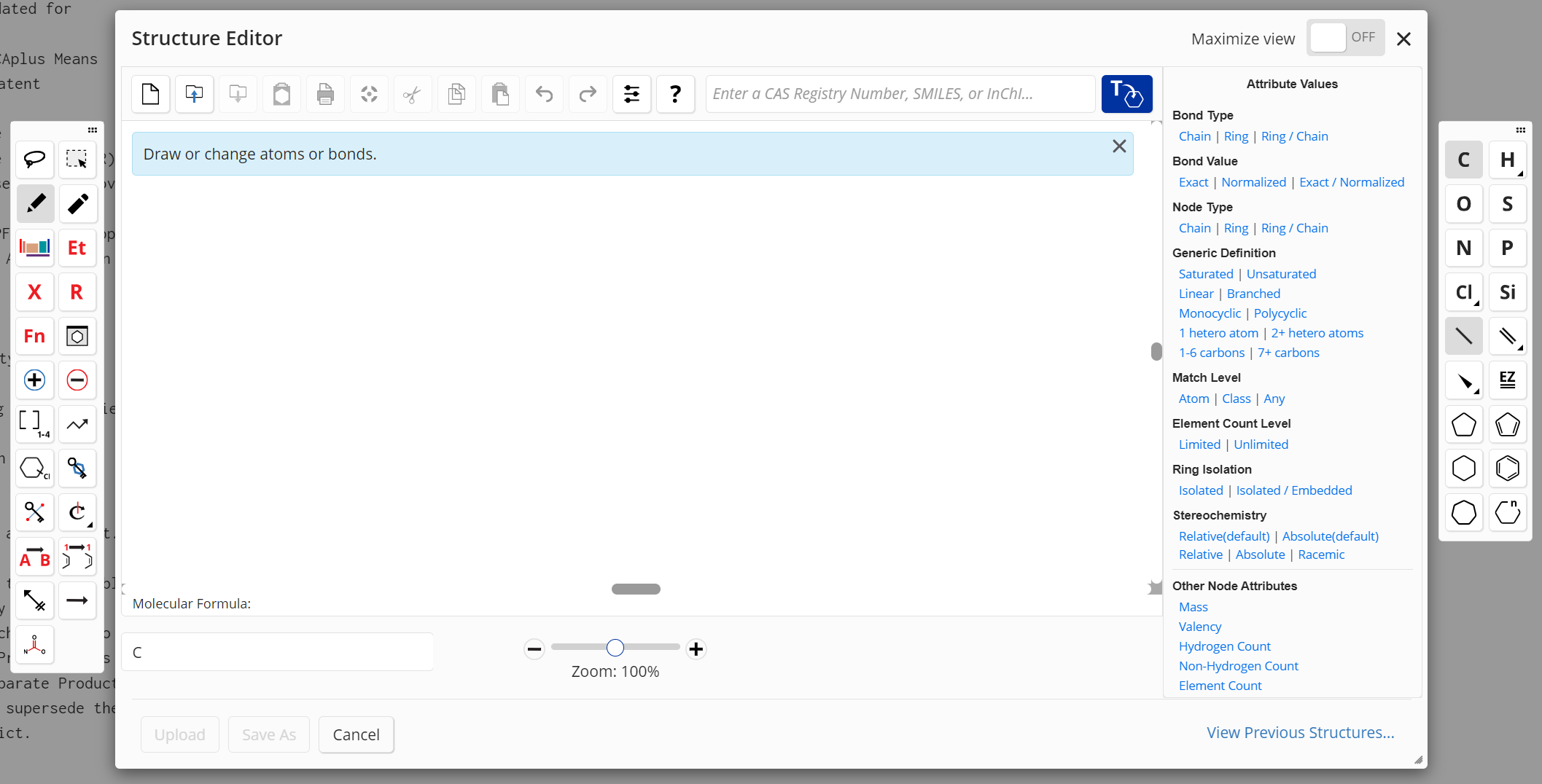Choose Racemic stereochemistry

[1321, 554]
